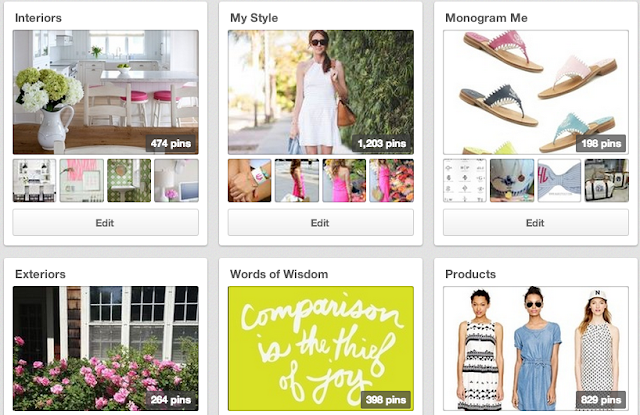This screenshot has width=640, height=415.
Task: Click the My Style white dress cover image
Action: point(320,92)
